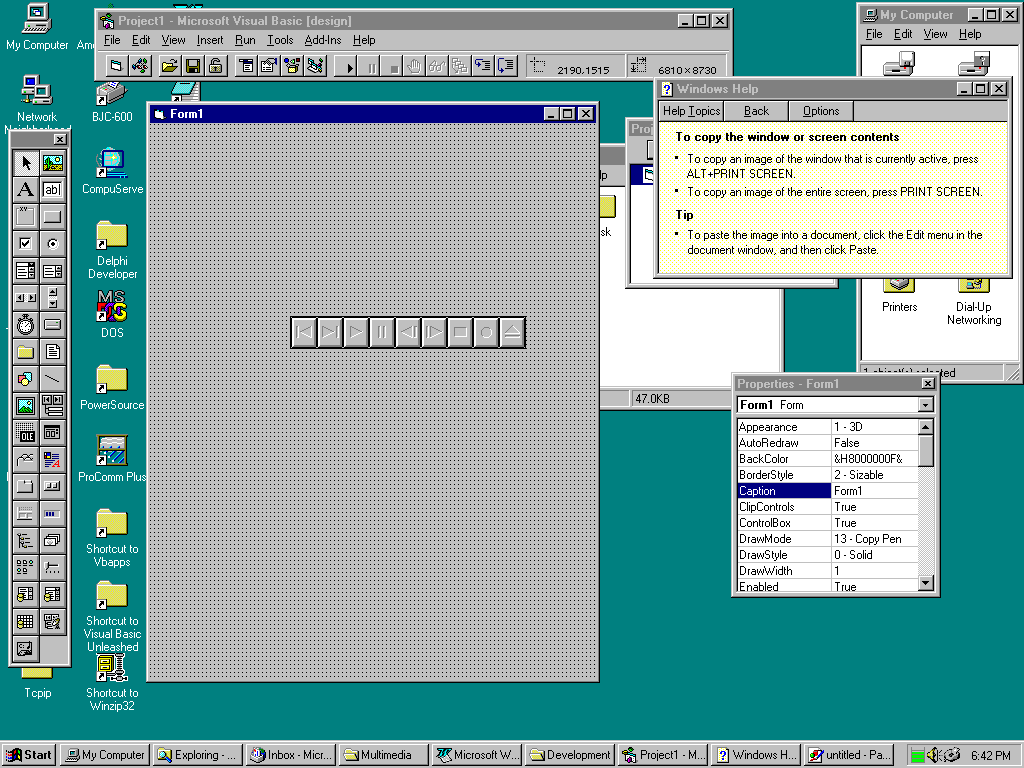The width and height of the screenshot is (1024, 768).
Task: Expand the Form1 object dropdown in Properties
Action: (x=925, y=405)
